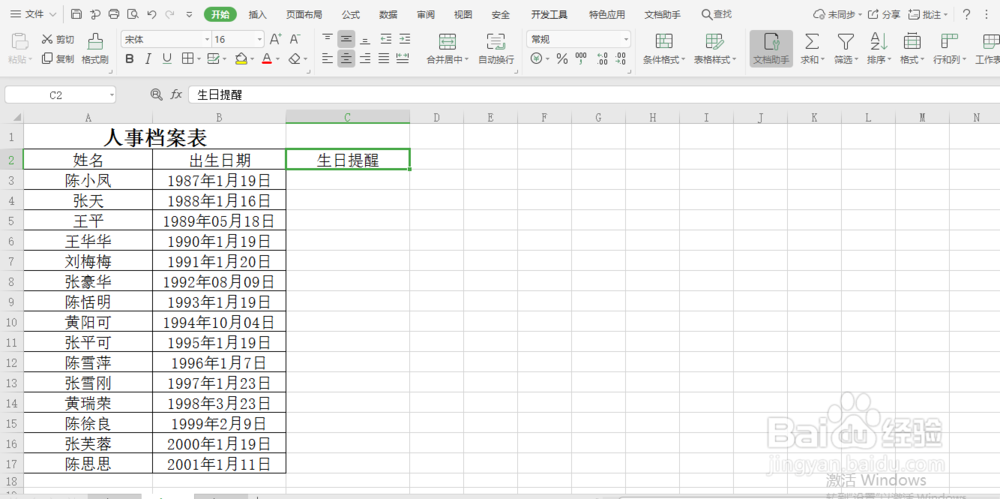The height and width of the screenshot is (499, 1000).
Task: Open the number format dropdown (常规)
Action: 626,40
